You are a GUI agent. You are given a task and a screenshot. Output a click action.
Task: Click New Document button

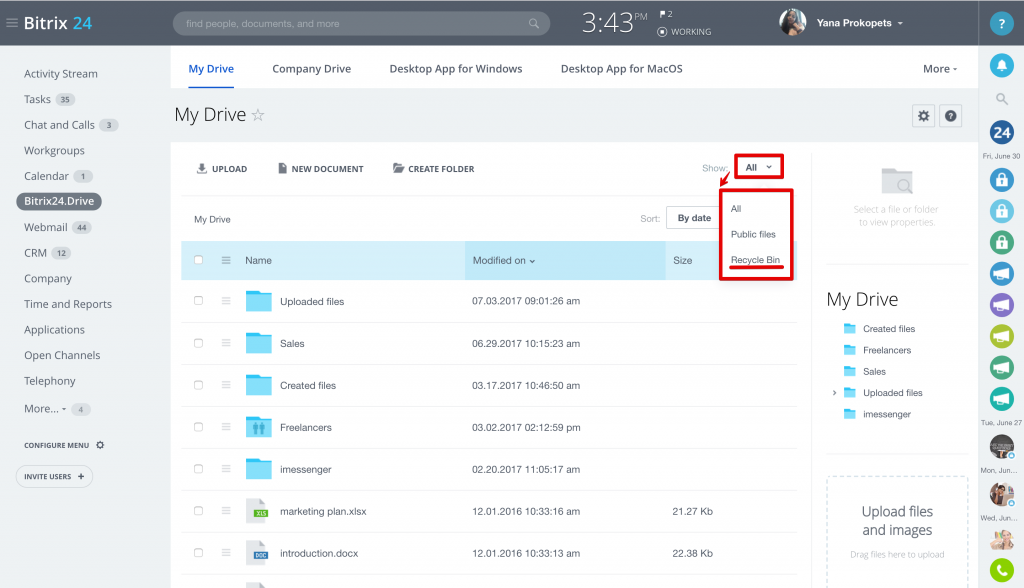coord(321,169)
